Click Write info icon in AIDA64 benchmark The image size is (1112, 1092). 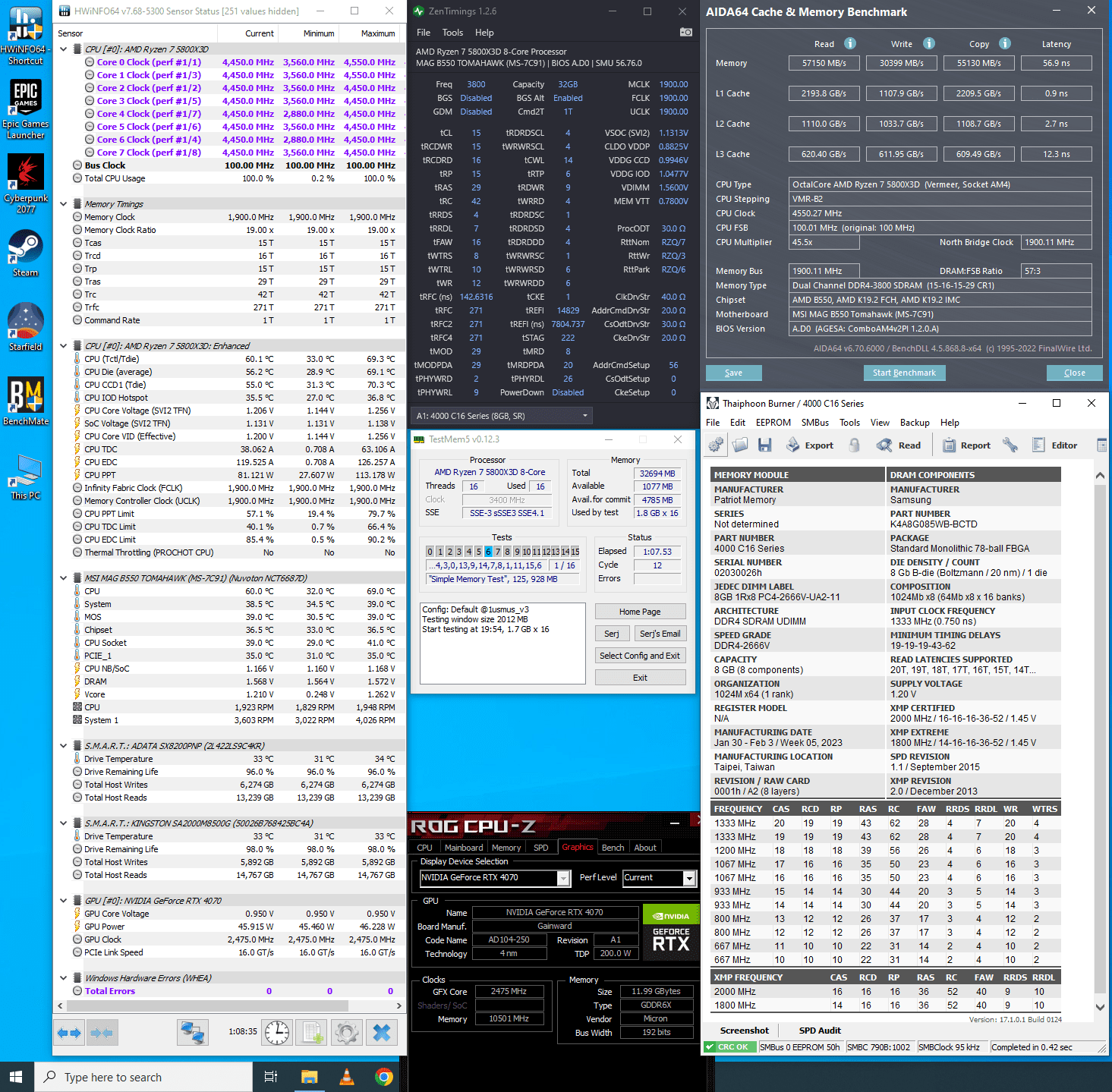[928, 43]
